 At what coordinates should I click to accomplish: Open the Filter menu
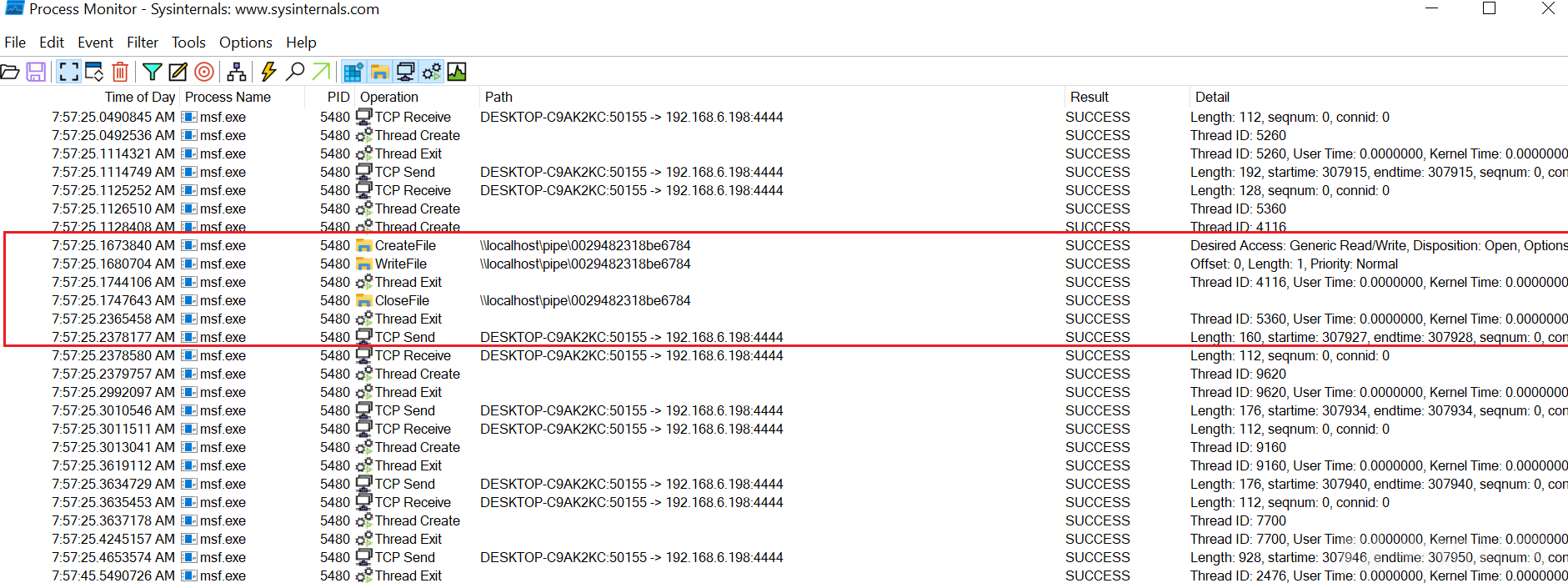pyautogui.click(x=143, y=43)
